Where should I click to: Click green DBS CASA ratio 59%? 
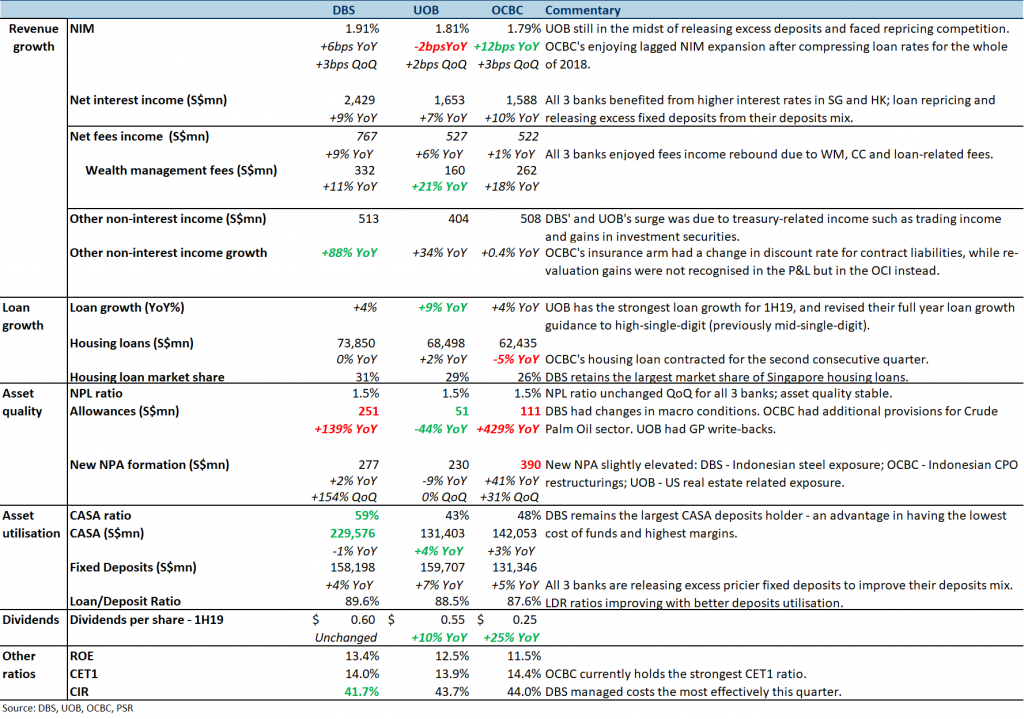[x=367, y=515]
